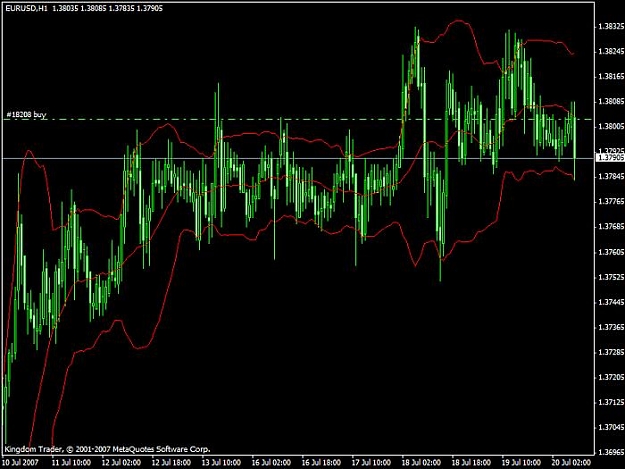Click price level 1.37845 on the scale

pyautogui.click(x=610, y=177)
